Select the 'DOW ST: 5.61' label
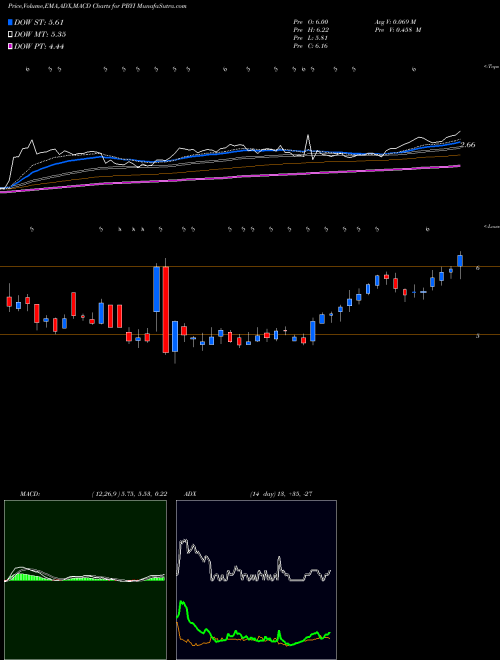This screenshot has width=500, height=660. tap(39, 23)
